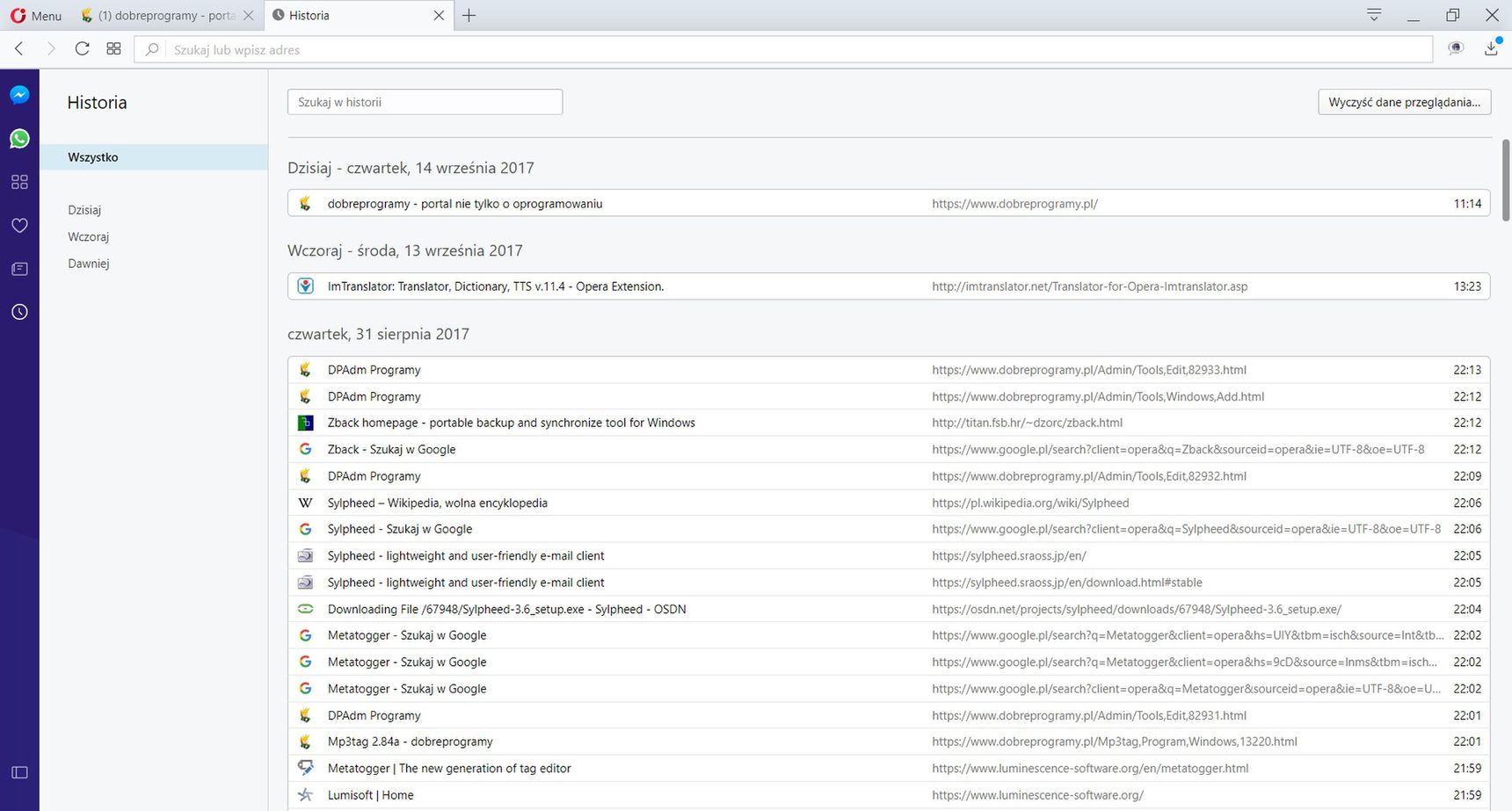Viewport: 1512px width, 811px height.
Task: Open Metatogger tag editor history entry
Action: (x=889, y=768)
